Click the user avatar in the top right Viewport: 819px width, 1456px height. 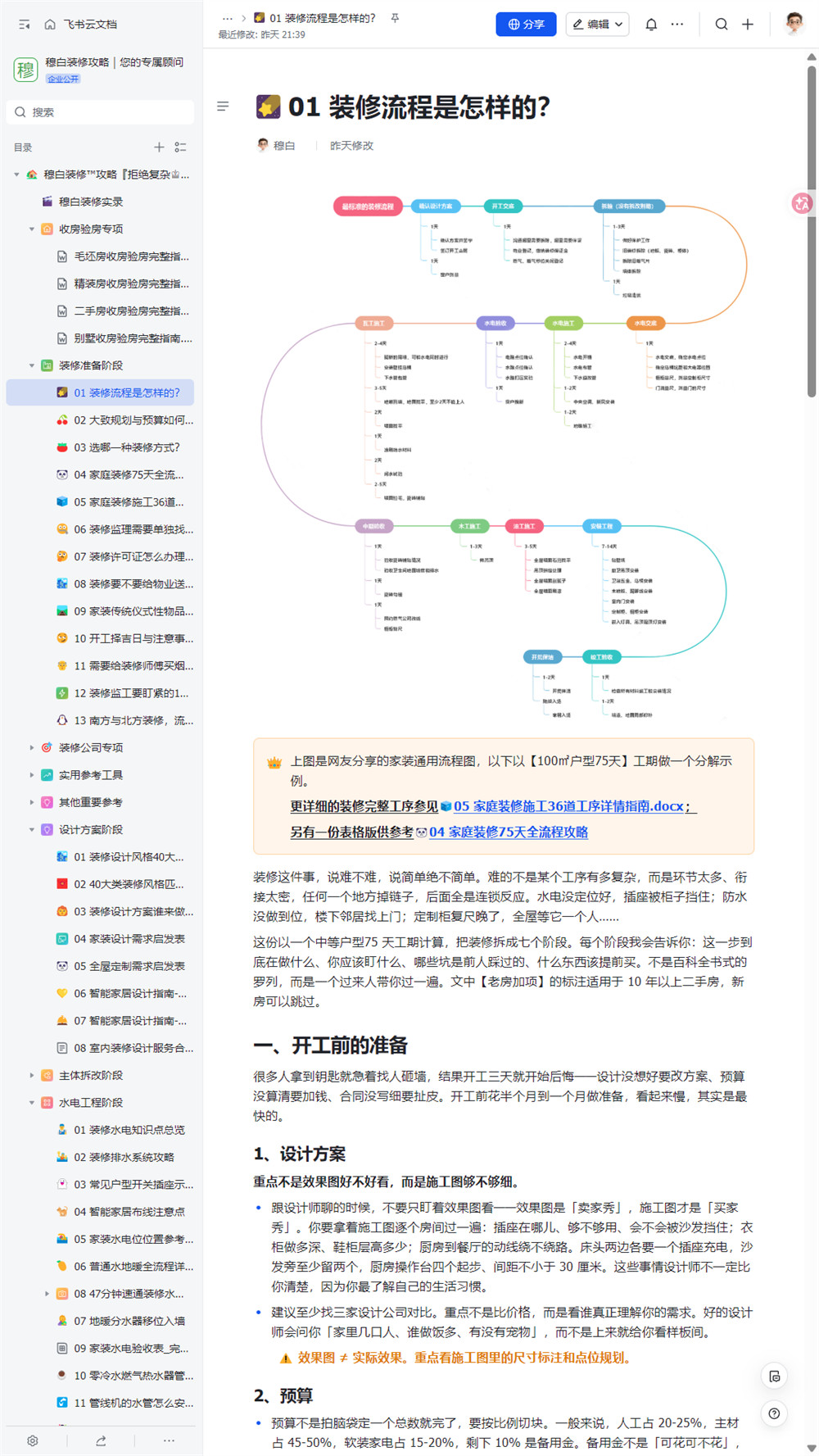pyautogui.click(x=794, y=23)
